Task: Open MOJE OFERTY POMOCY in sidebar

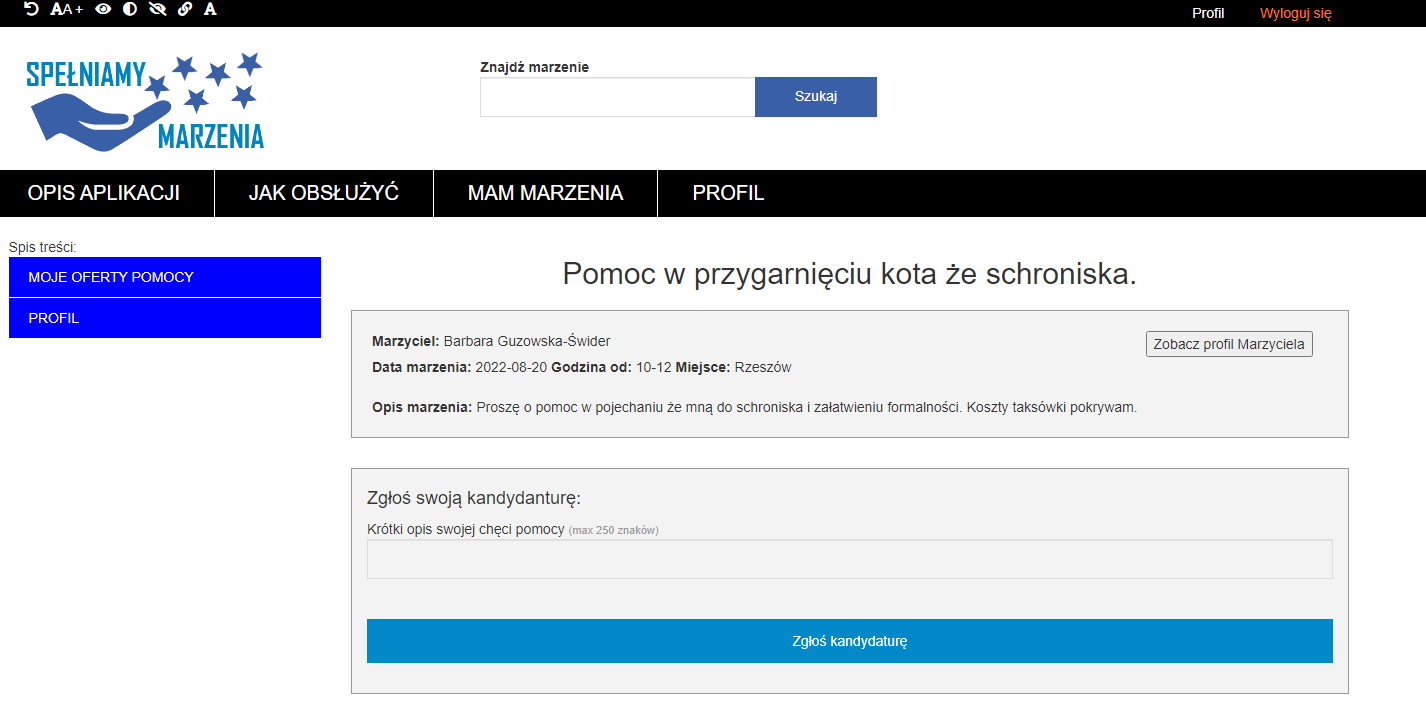Action: tap(165, 277)
